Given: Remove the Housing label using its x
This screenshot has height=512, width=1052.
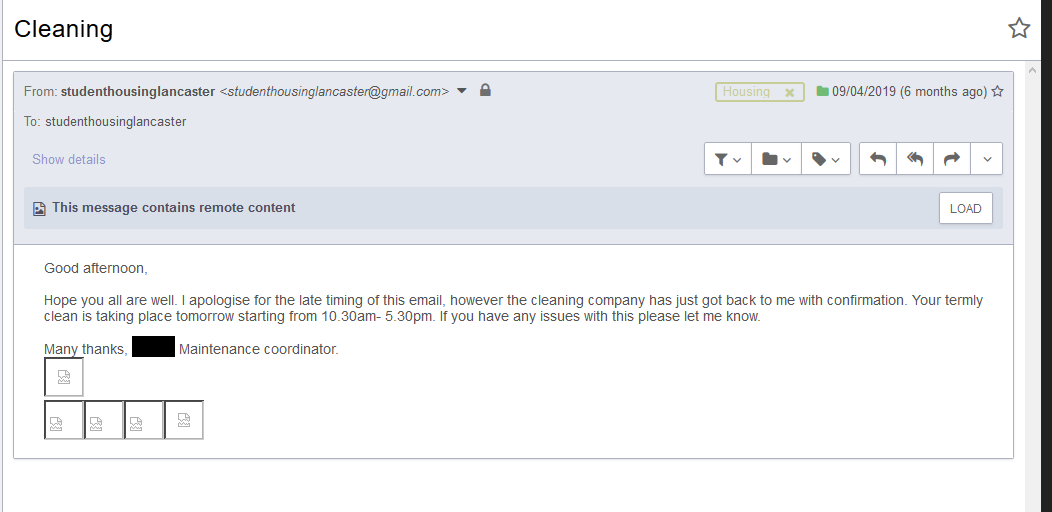Looking at the screenshot, I should 789,92.
